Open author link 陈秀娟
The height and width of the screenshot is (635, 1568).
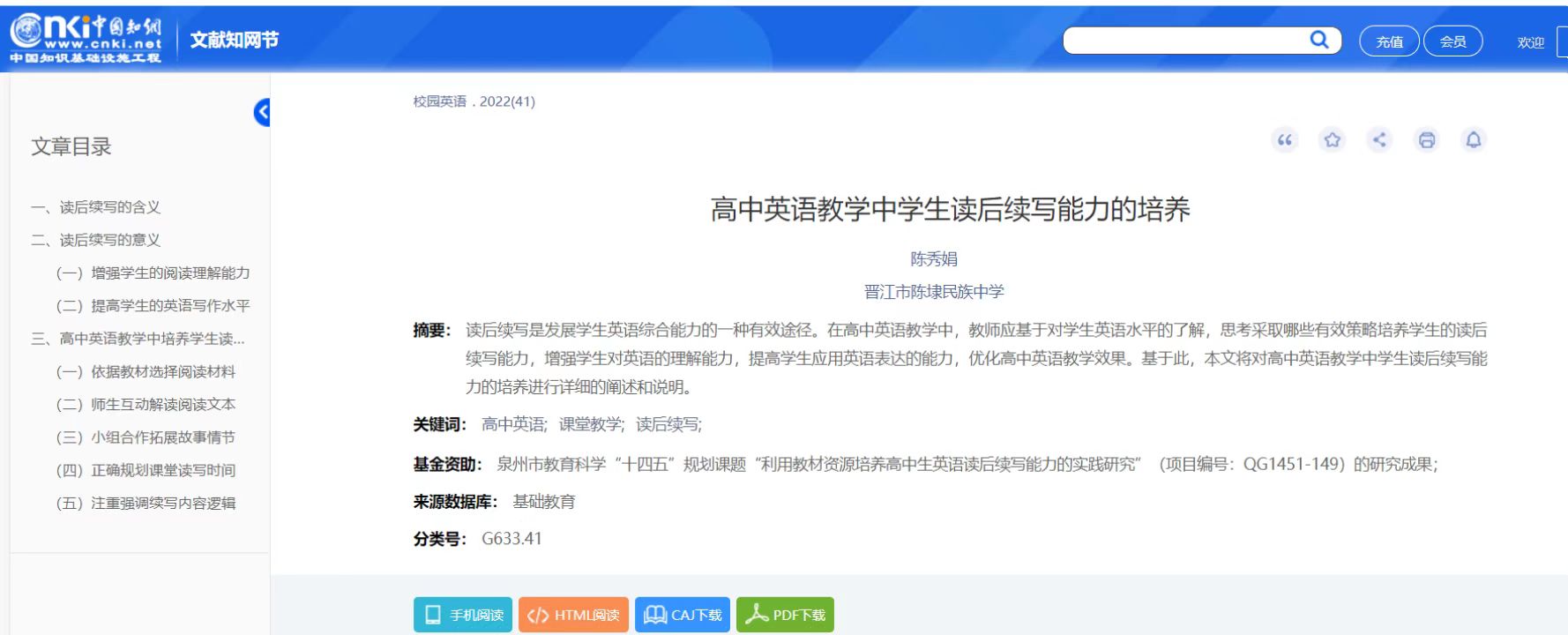(x=934, y=259)
